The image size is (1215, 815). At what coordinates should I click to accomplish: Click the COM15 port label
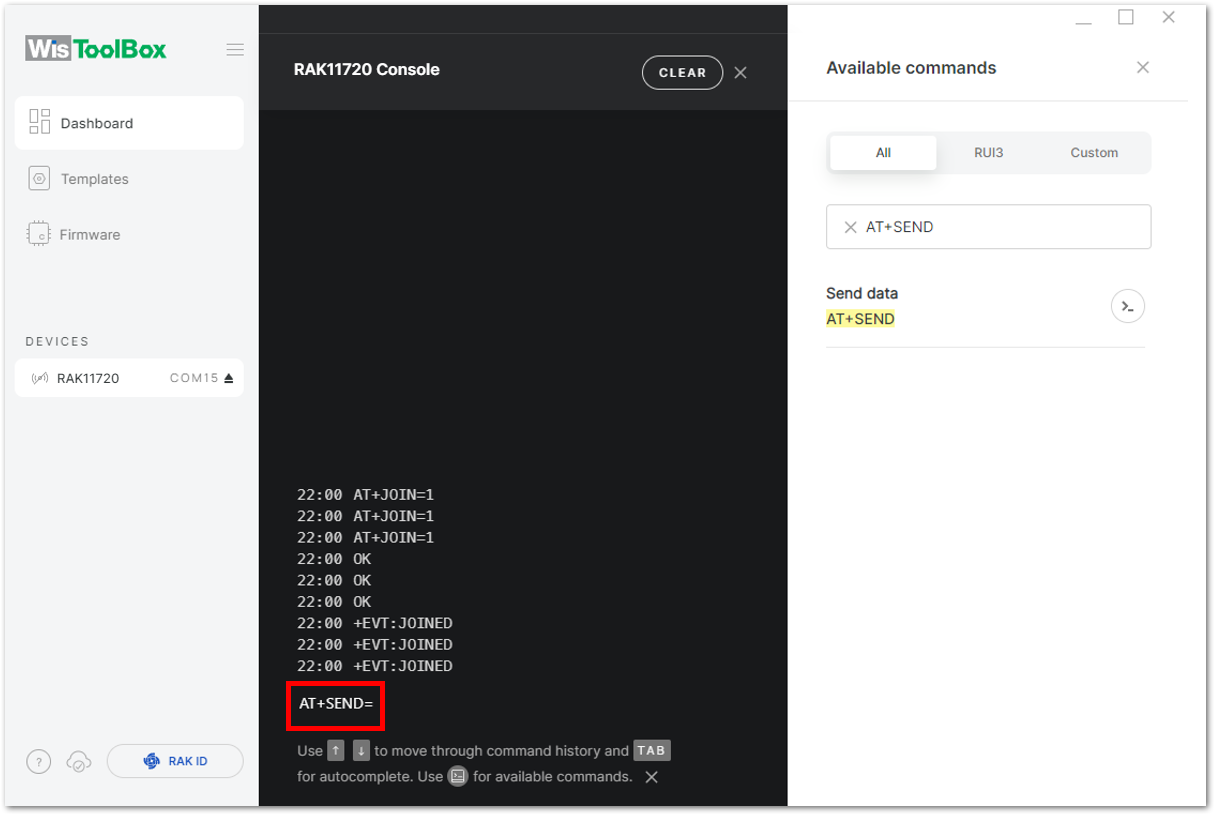194,378
